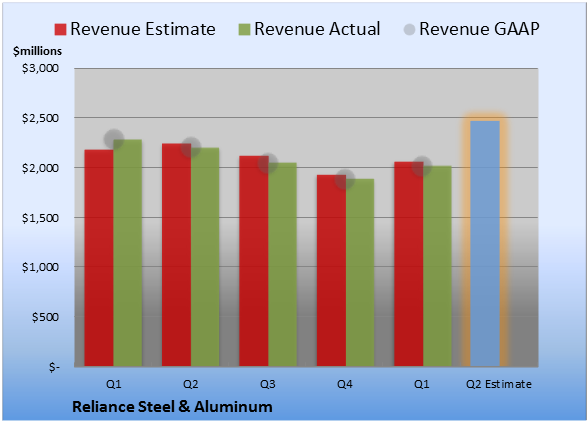The width and height of the screenshot is (588, 422).
Task: Click the '$2,000' axis value
Action: click(x=40, y=168)
